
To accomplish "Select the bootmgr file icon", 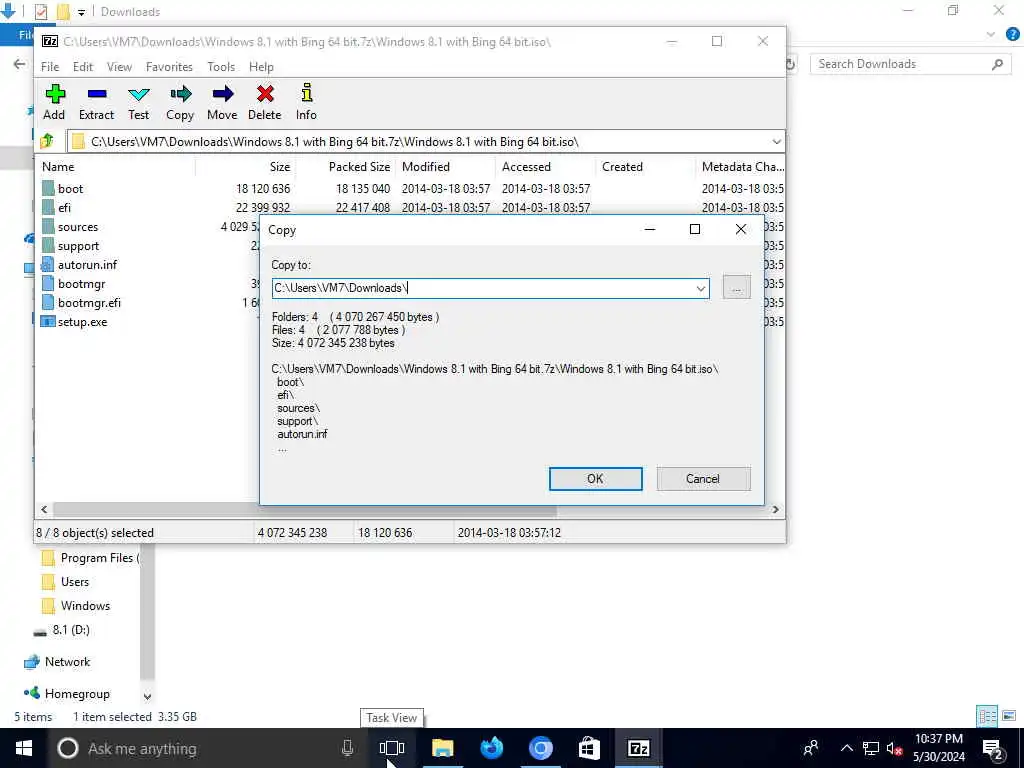I will pos(48,283).
